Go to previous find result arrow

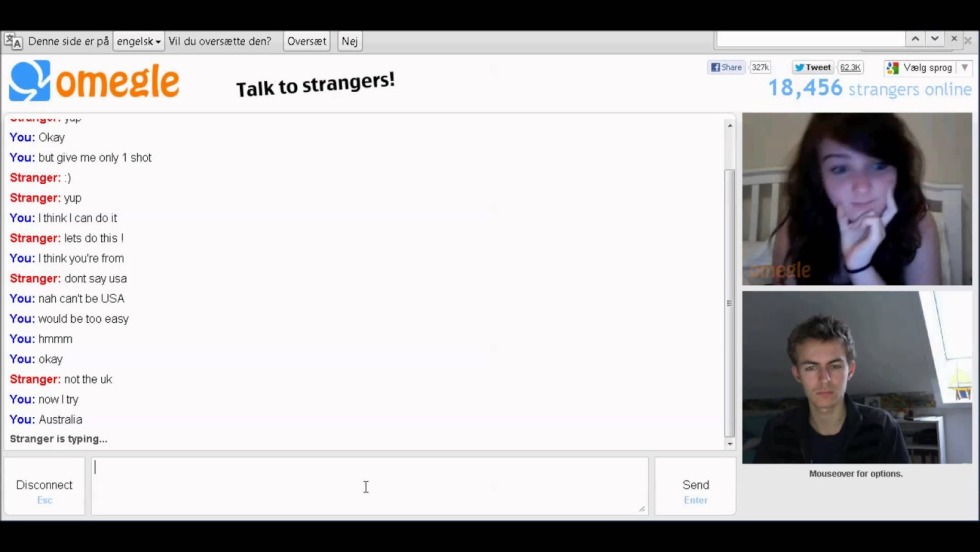click(915, 39)
